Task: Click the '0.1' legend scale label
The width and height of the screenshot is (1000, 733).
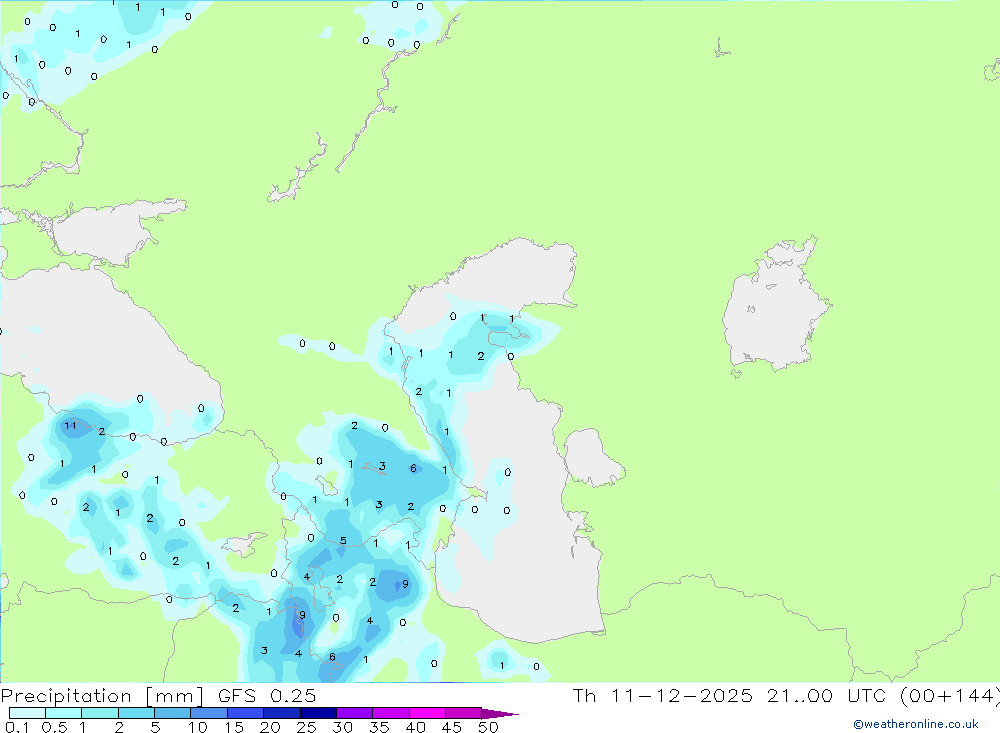Action: 17,727
